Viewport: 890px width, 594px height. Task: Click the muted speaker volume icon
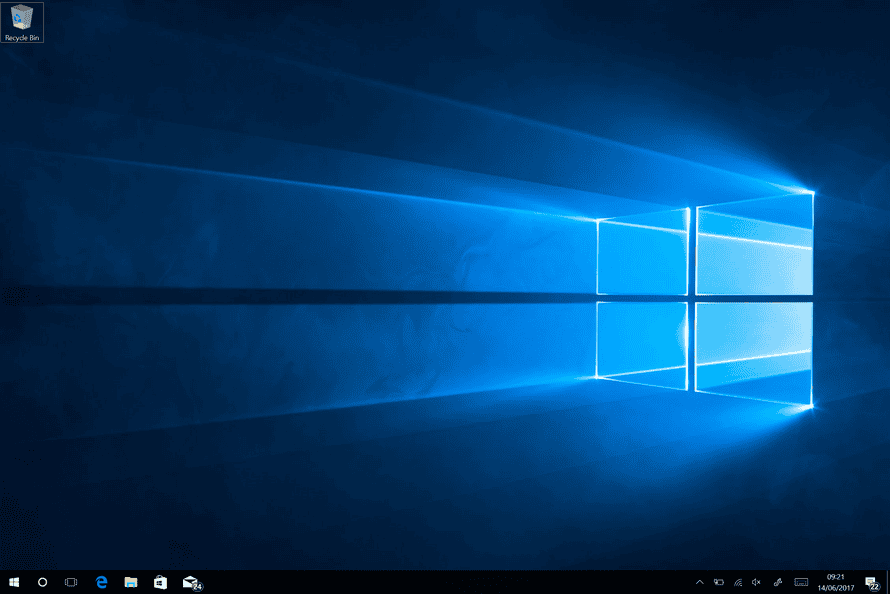[x=756, y=581]
